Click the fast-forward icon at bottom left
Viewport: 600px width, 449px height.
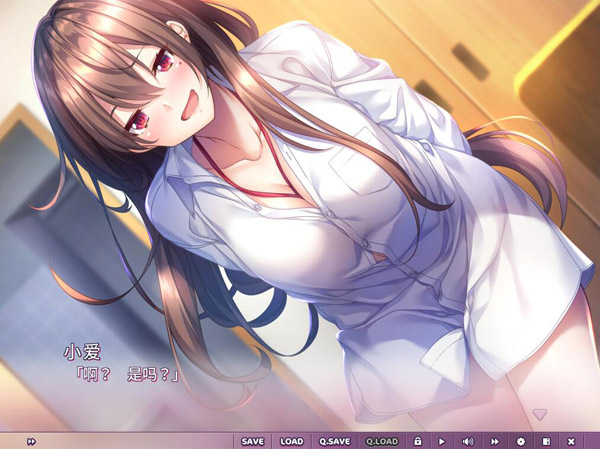31,441
